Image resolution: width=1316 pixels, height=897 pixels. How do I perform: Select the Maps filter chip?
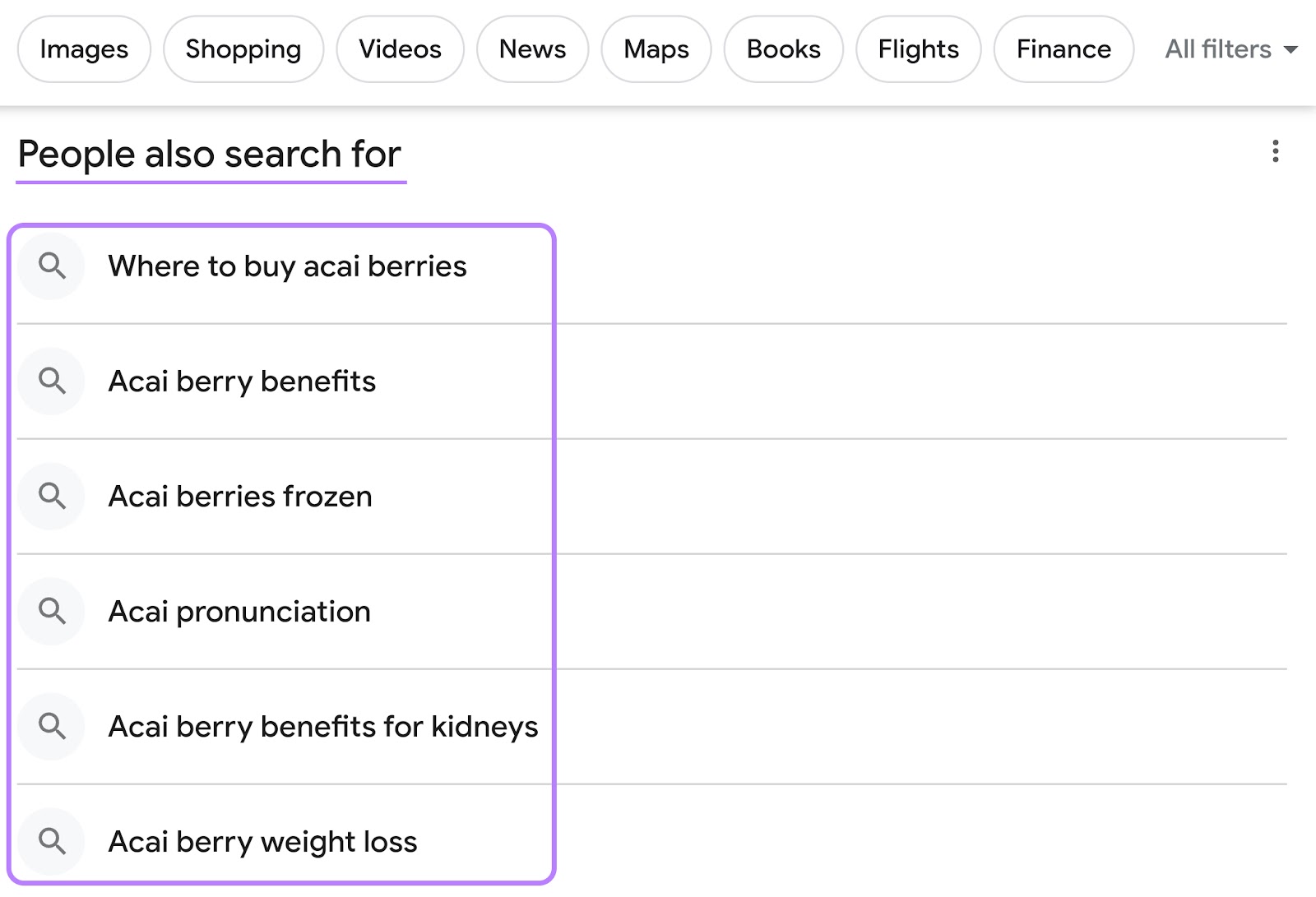656,49
